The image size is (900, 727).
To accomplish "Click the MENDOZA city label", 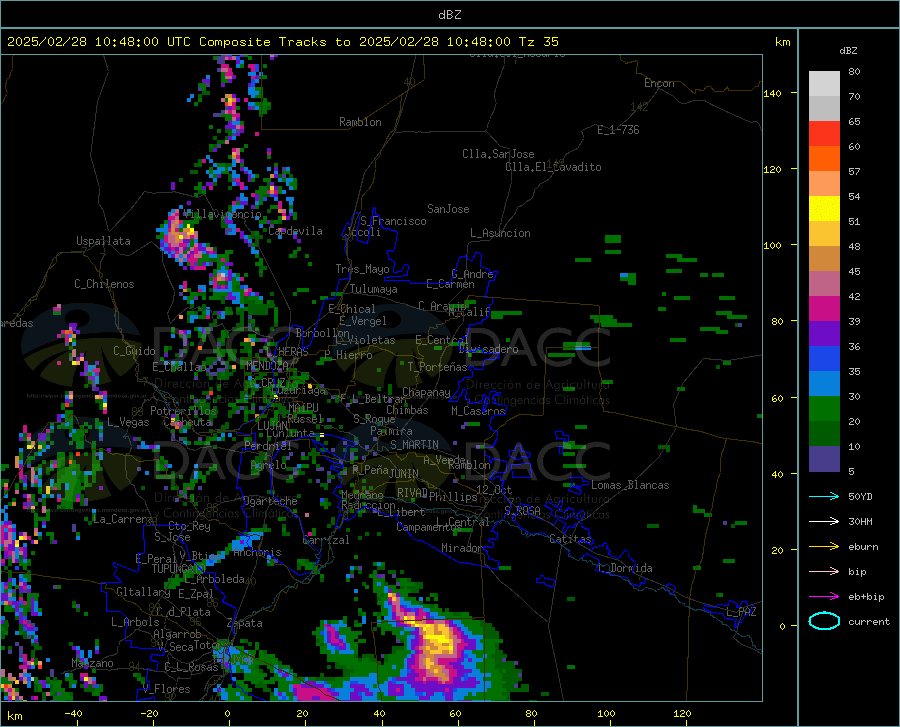I will [x=267, y=366].
